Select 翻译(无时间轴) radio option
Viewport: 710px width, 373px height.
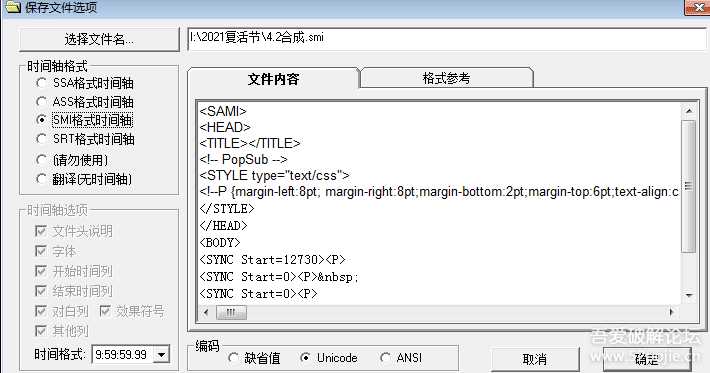point(84,179)
